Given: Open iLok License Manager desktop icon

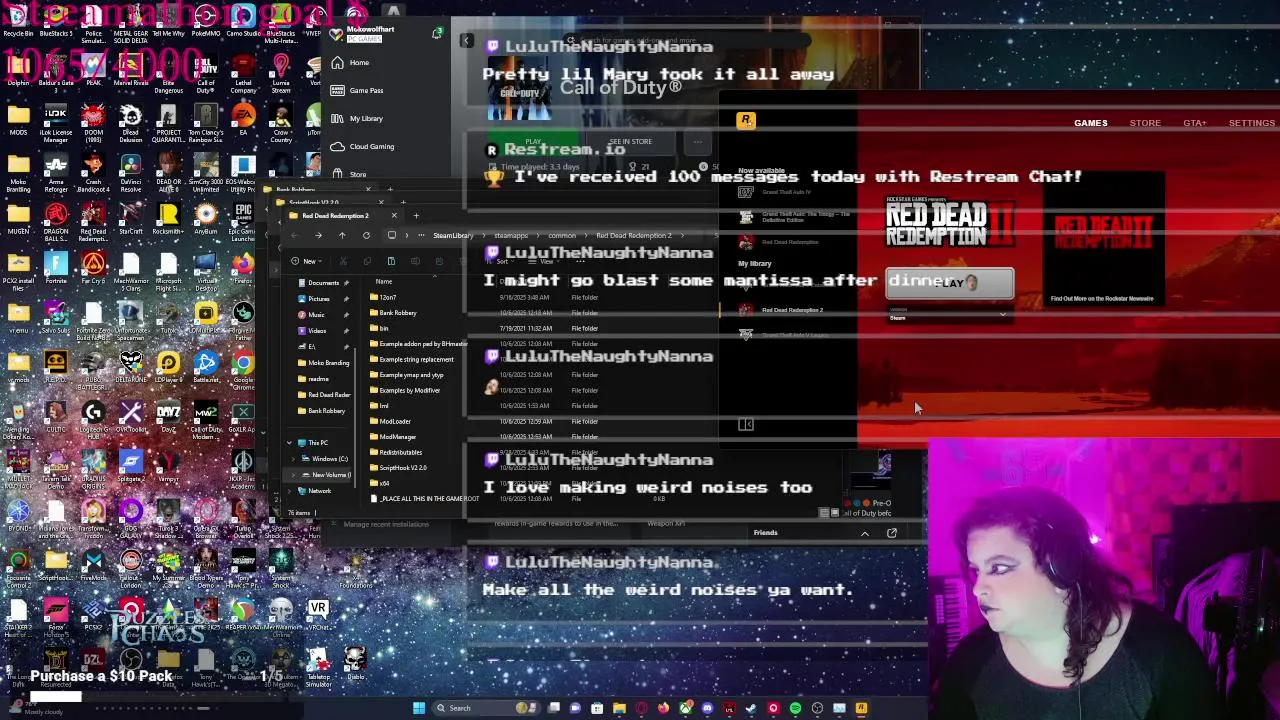Looking at the screenshot, I should pyautogui.click(x=56, y=121).
